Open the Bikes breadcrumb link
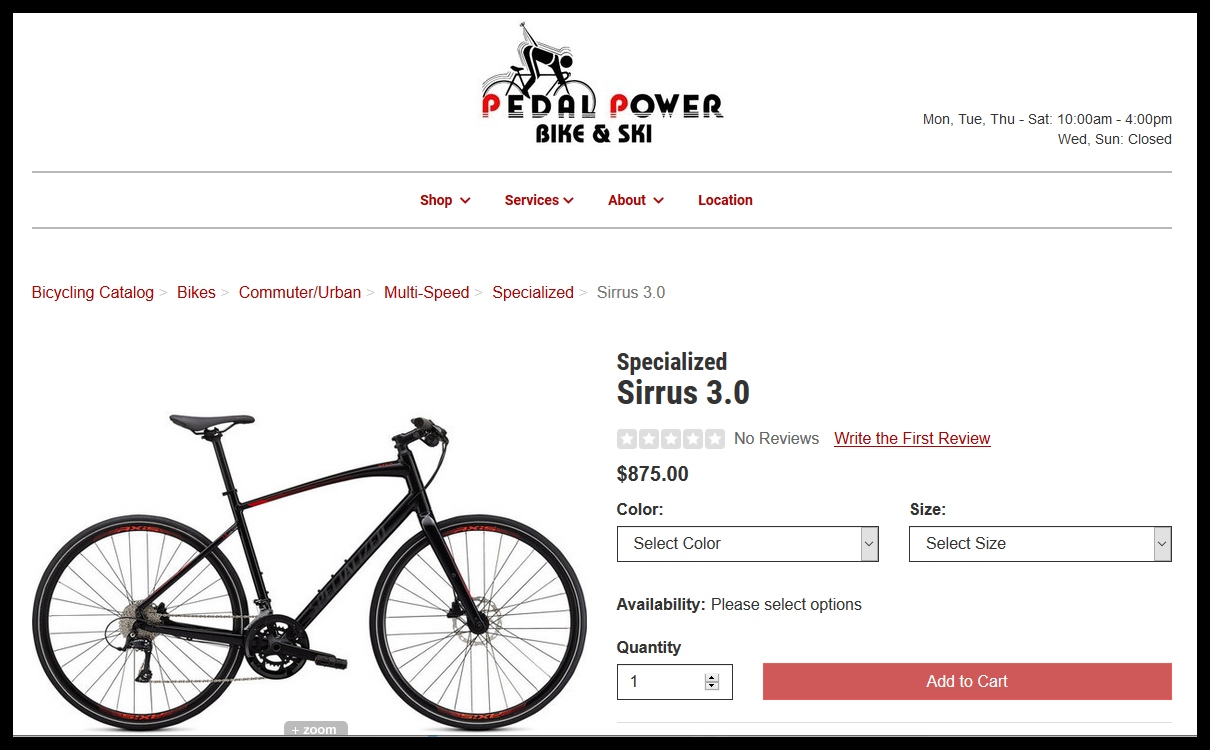This screenshot has width=1210, height=750. 196,293
